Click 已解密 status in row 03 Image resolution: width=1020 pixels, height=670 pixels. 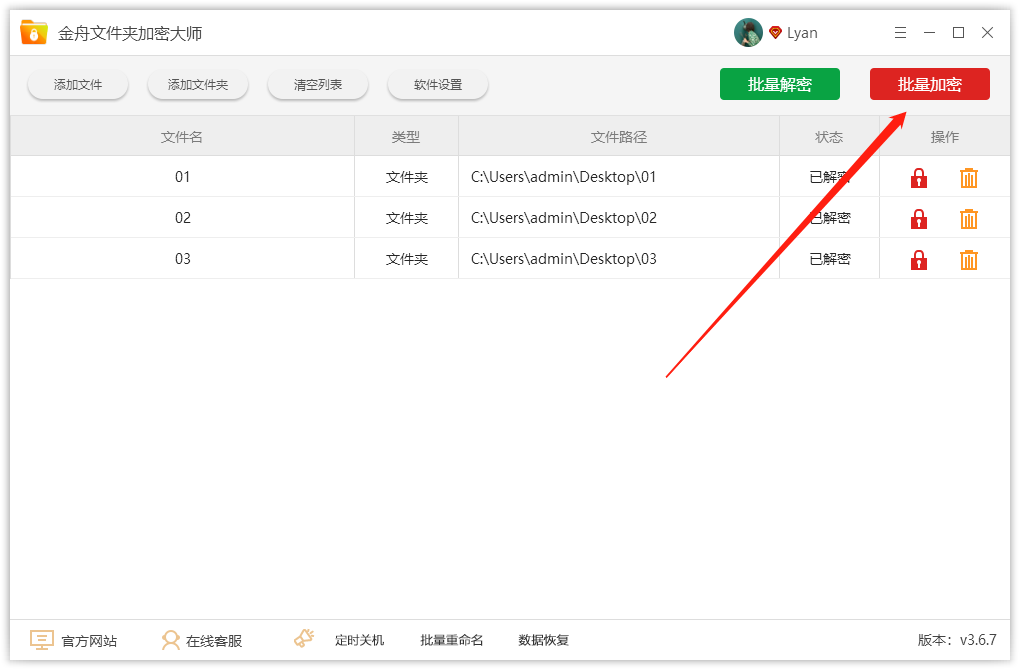pos(830,259)
